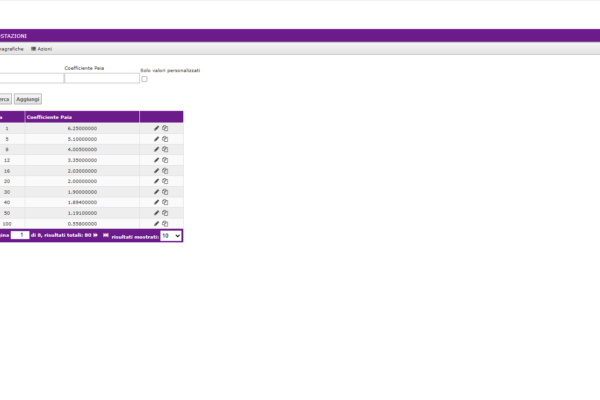Open the risultati mostrati dropdown
The width and height of the screenshot is (600, 400).
171,236
